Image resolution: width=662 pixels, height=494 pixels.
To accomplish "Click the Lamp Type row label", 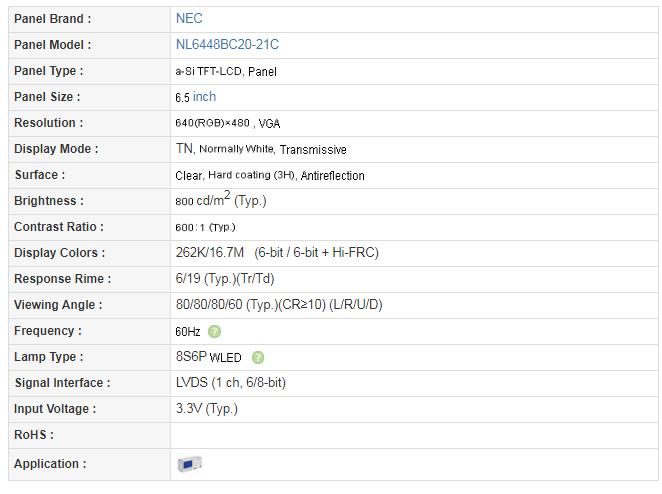I will click(49, 357).
